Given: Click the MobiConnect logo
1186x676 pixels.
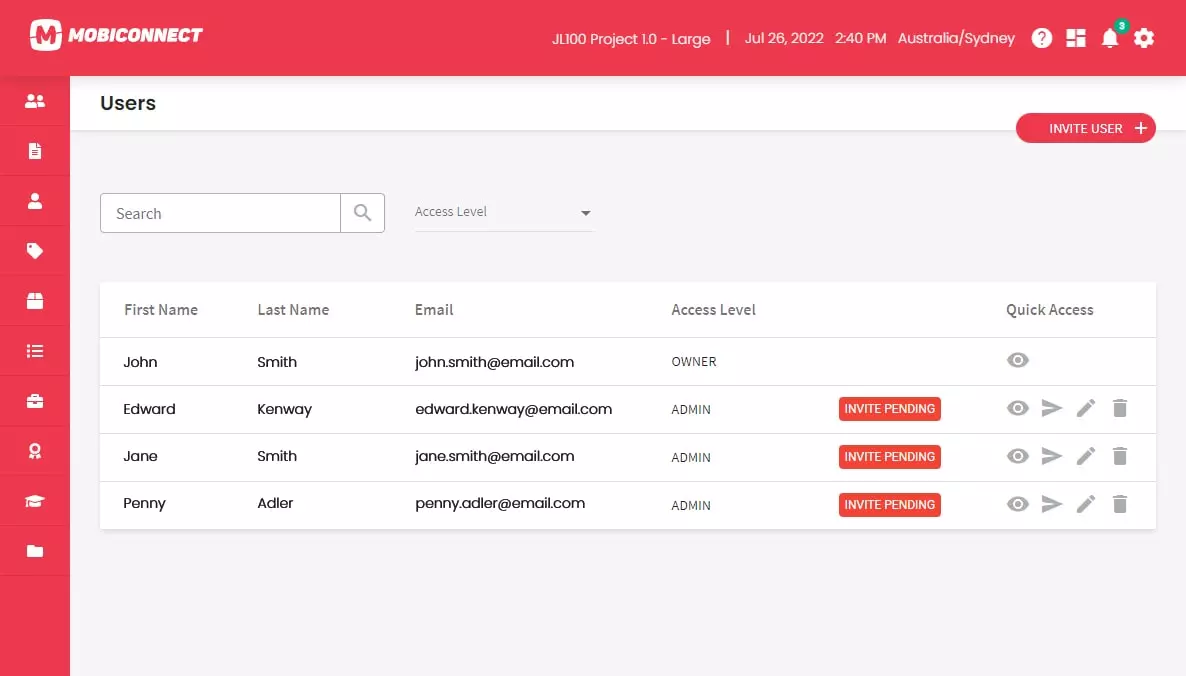Looking at the screenshot, I should click(x=116, y=35).
